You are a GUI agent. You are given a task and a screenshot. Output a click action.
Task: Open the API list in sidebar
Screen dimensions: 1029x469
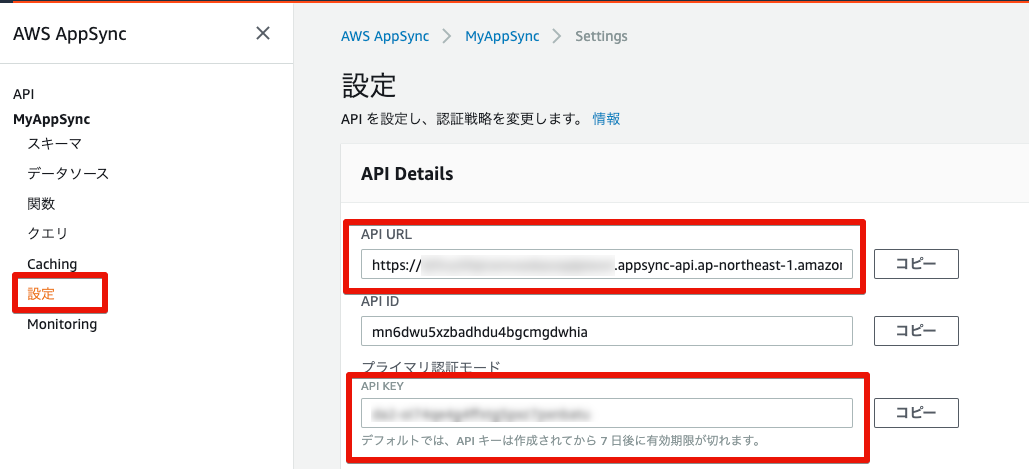[23, 94]
